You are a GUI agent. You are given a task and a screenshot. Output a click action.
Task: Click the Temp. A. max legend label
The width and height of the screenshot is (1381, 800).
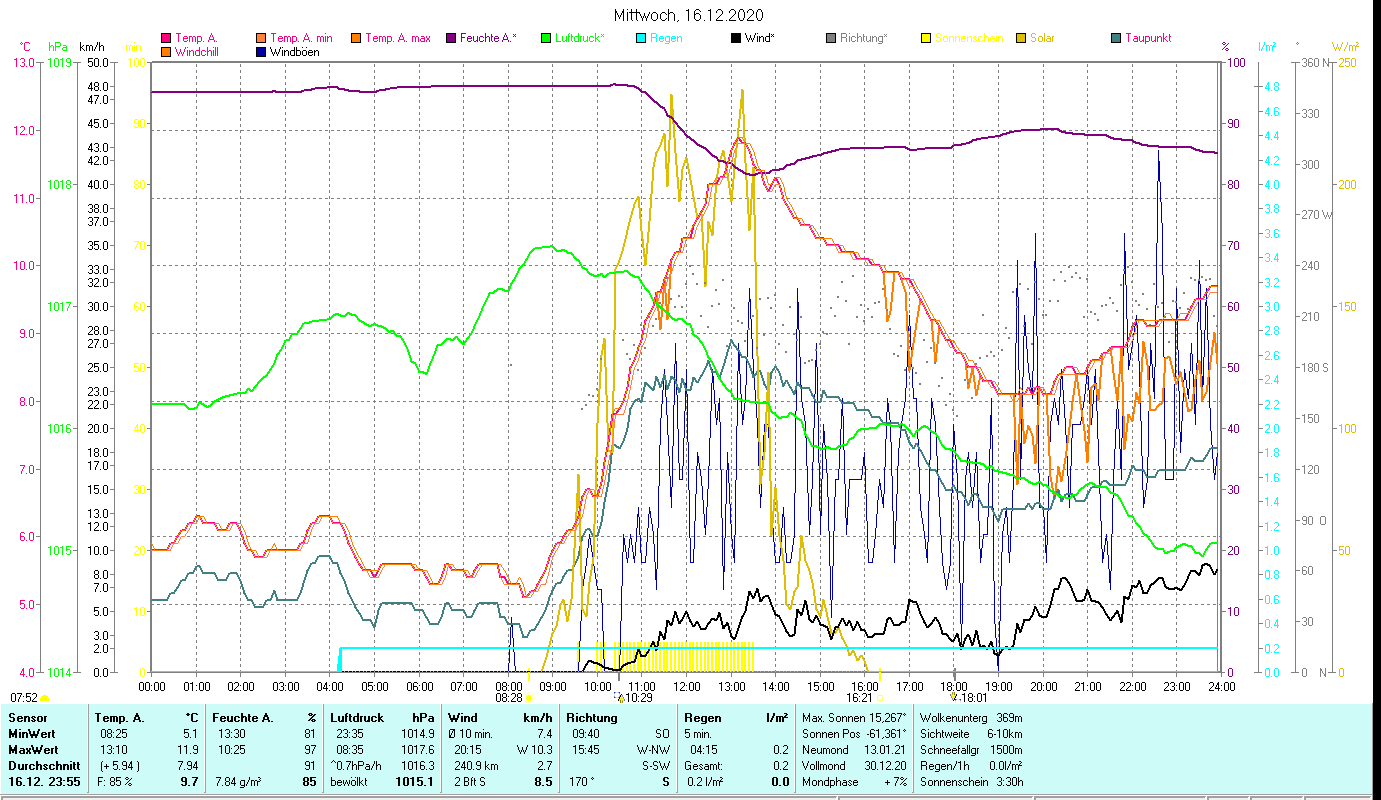pyautogui.click(x=398, y=39)
